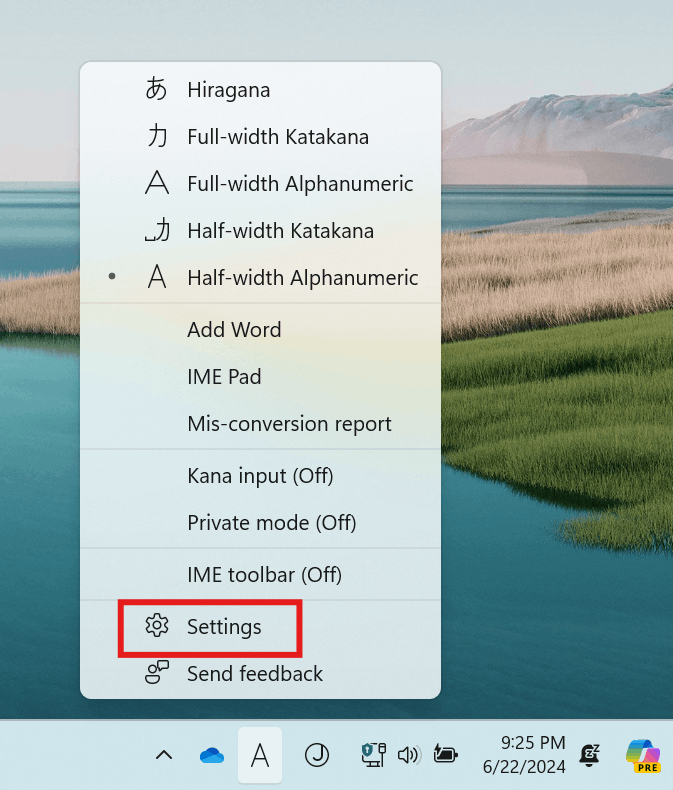Open the IME Pad
This screenshot has width=673, height=790.
click(x=260, y=377)
